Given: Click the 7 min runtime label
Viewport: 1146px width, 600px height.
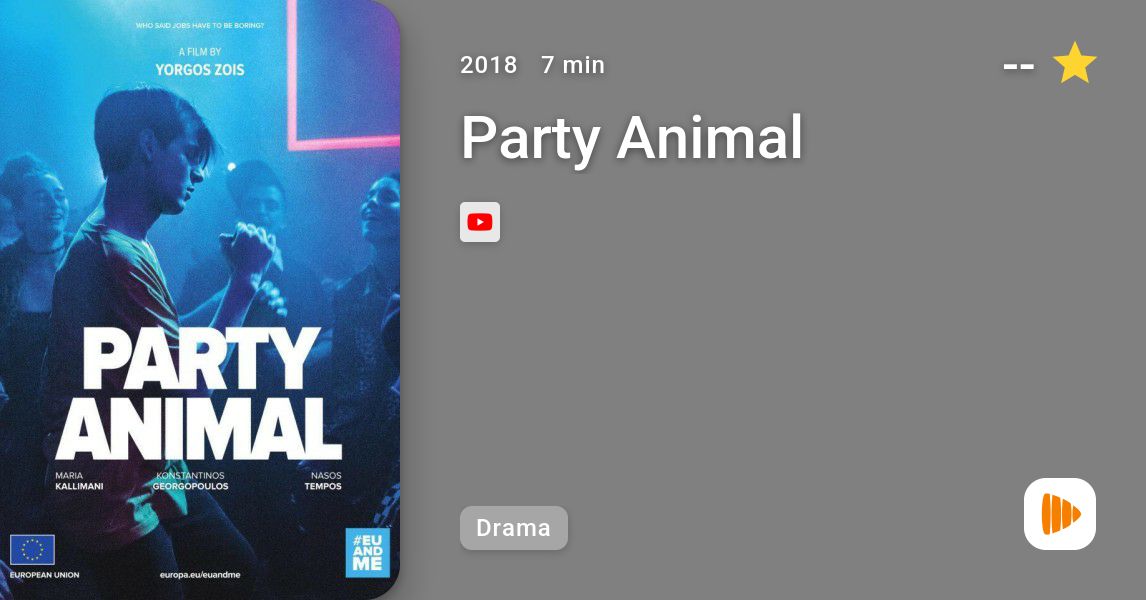Looking at the screenshot, I should pos(573,65).
